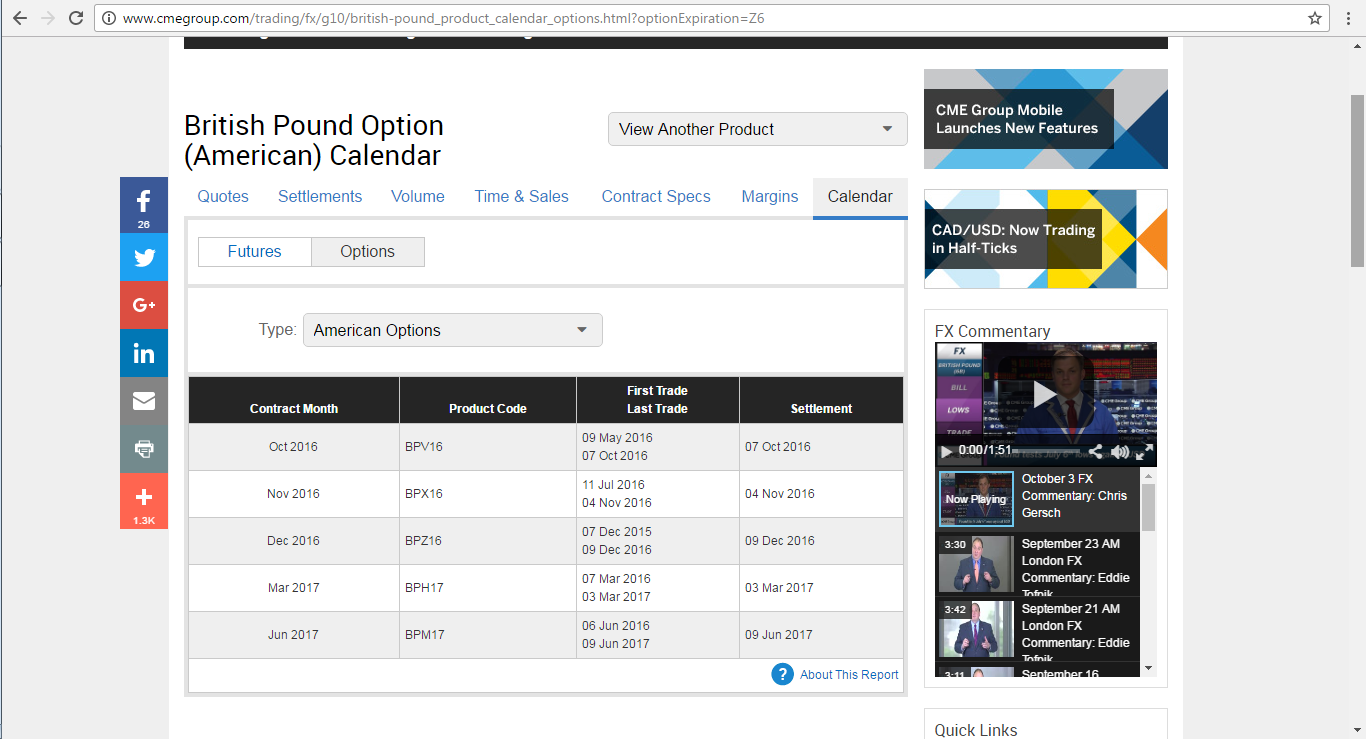Select the Calendar tab

[860, 197]
